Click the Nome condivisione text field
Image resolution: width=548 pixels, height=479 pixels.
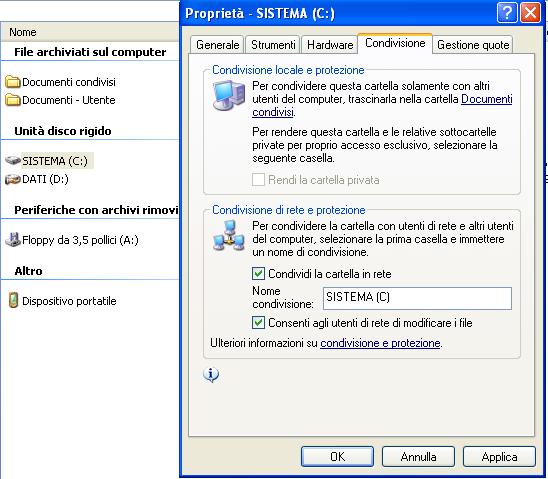click(417, 298)
